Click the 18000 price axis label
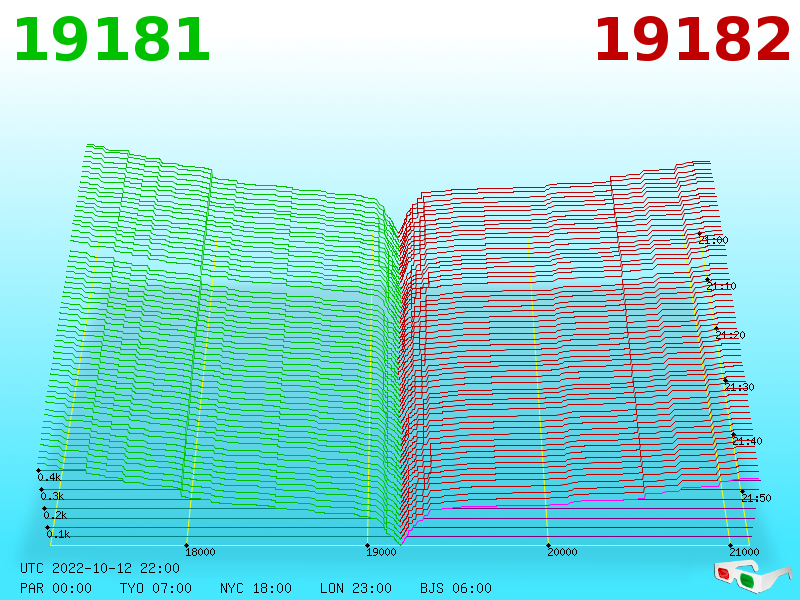This screenshot has height=600, width=800. coord(200,552)
